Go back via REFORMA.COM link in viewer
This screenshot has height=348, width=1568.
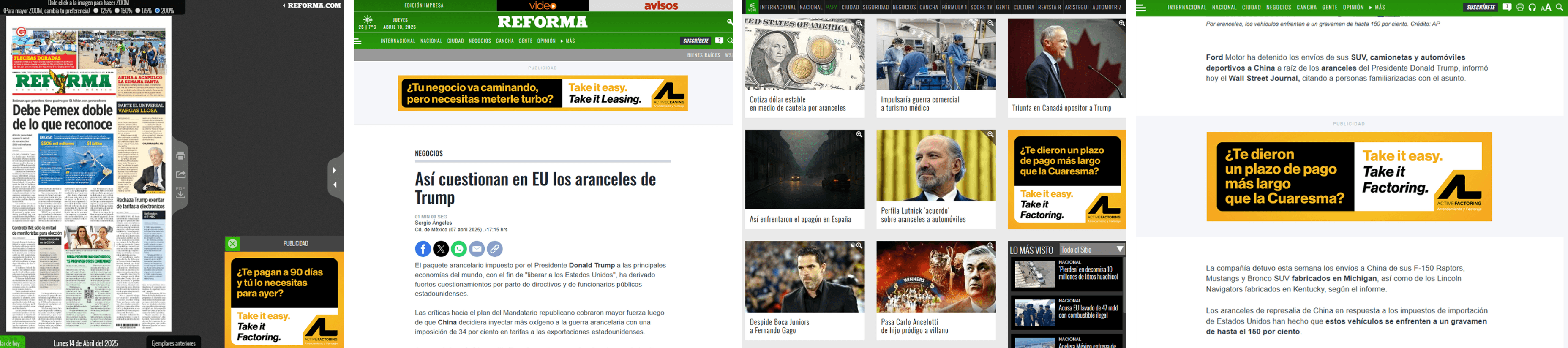pos(312,5)
